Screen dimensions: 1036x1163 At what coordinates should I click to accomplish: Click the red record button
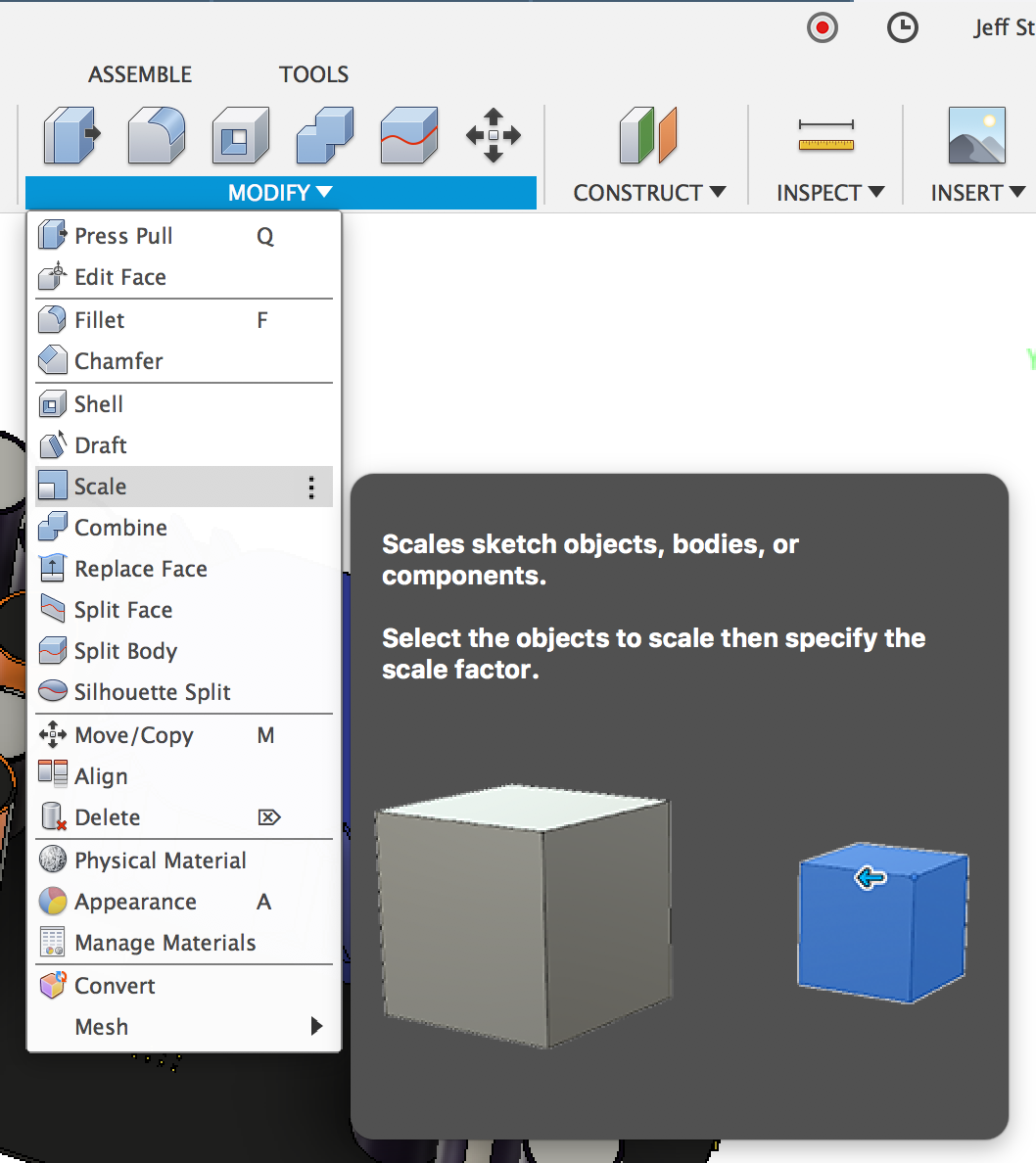[823, 27]
